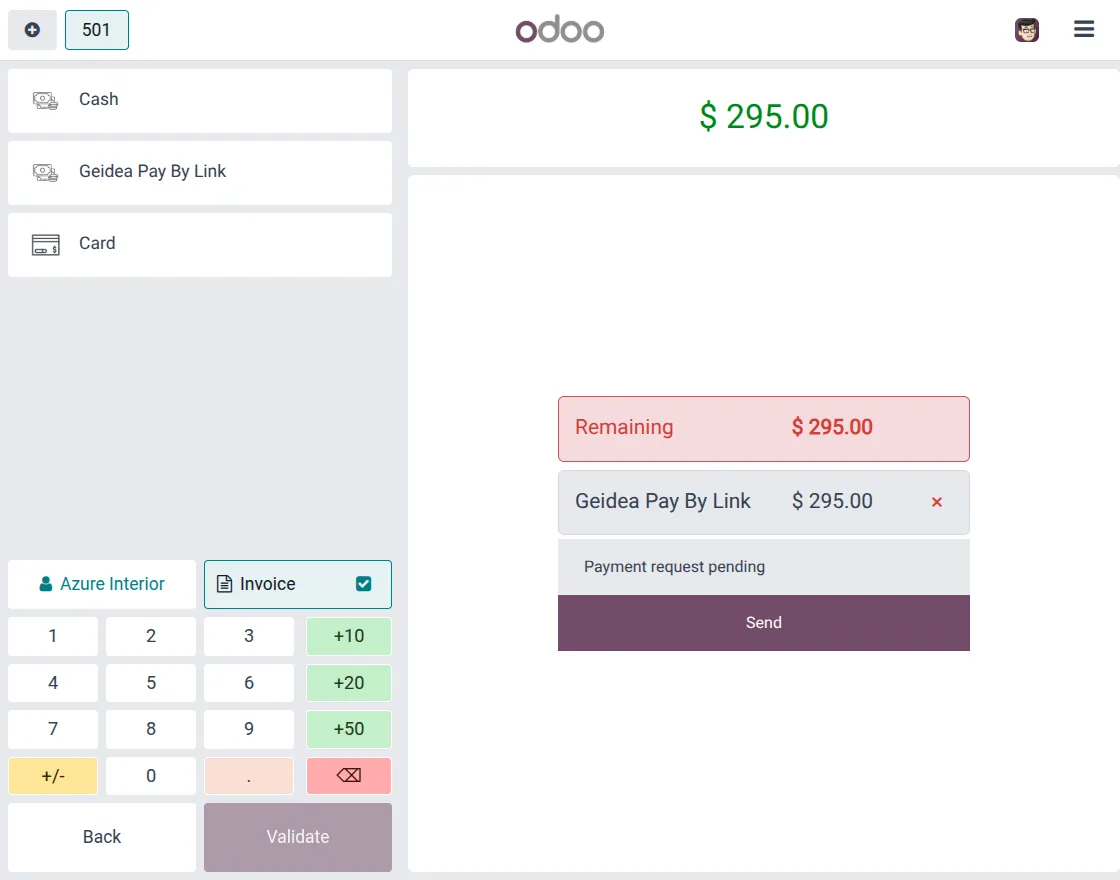Image resolution: width=1120 pixels, height=880 pixels.
Task: Click the plus icon to add new order
Action: click(32, 30)
